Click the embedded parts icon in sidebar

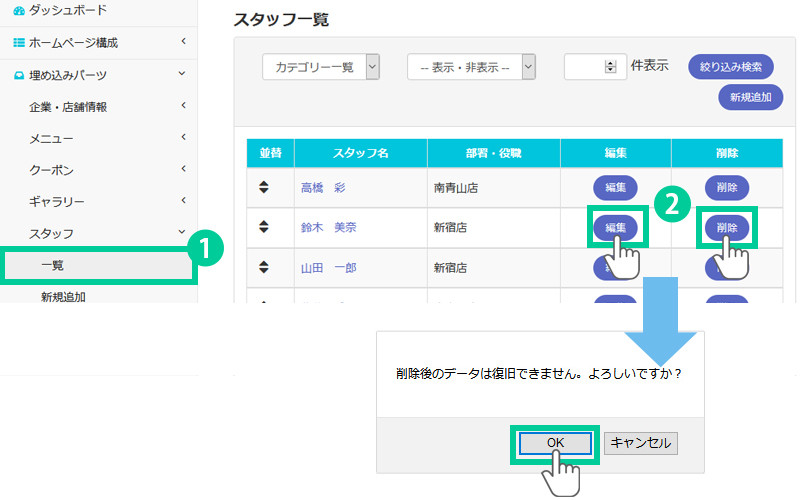click(x=19, y=75)
